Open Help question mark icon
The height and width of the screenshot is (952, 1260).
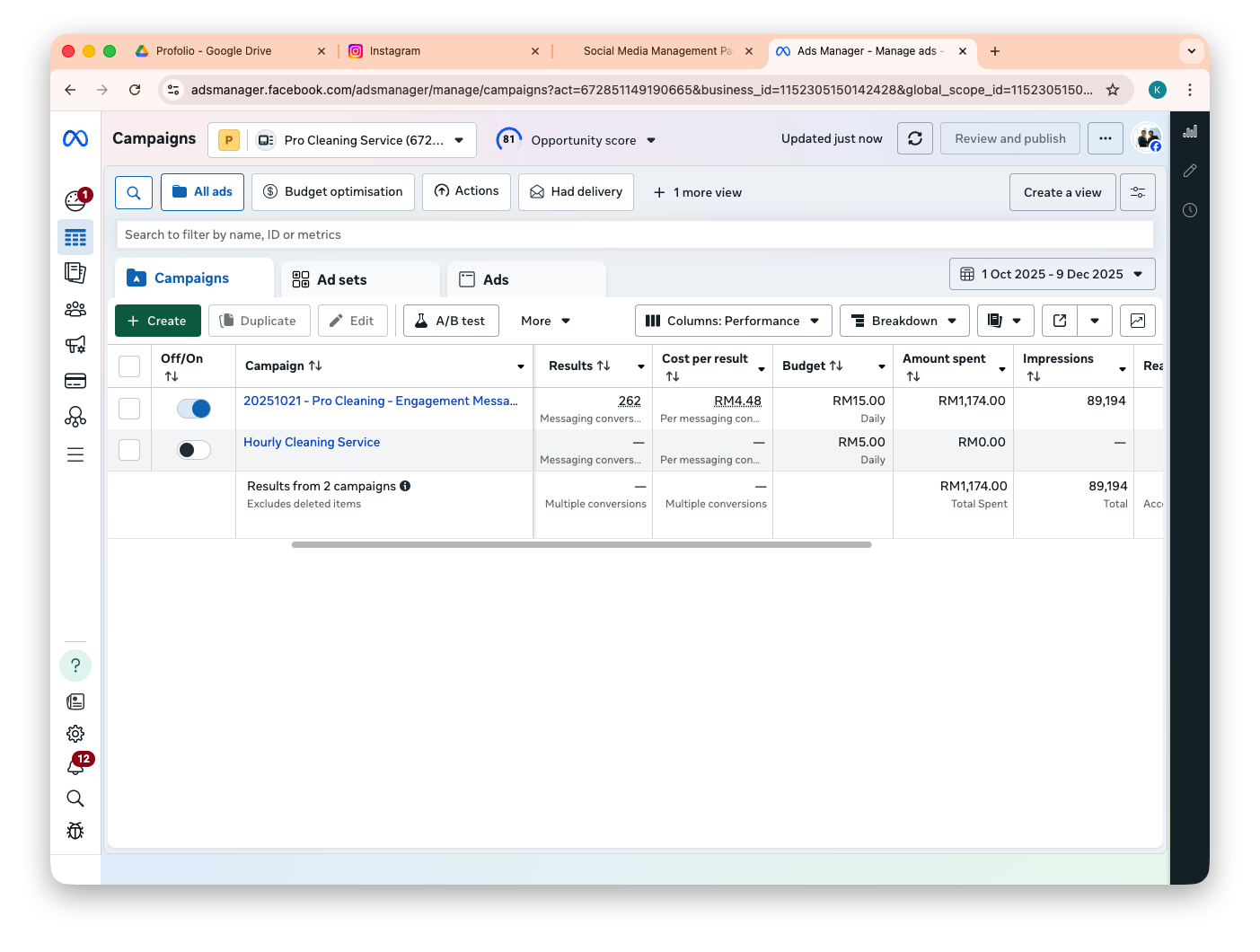pos(75,666)
